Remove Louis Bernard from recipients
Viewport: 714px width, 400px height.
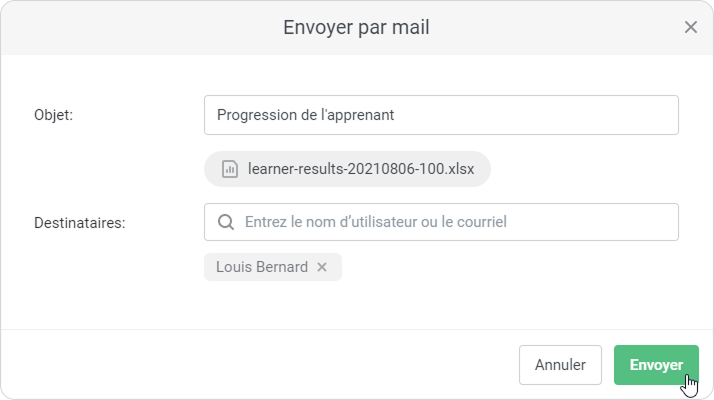322,267
